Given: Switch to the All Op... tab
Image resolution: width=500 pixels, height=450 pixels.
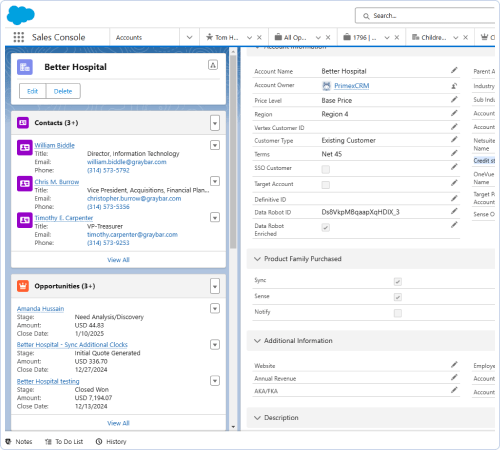Looking at the screenshot, I should 290,37.
